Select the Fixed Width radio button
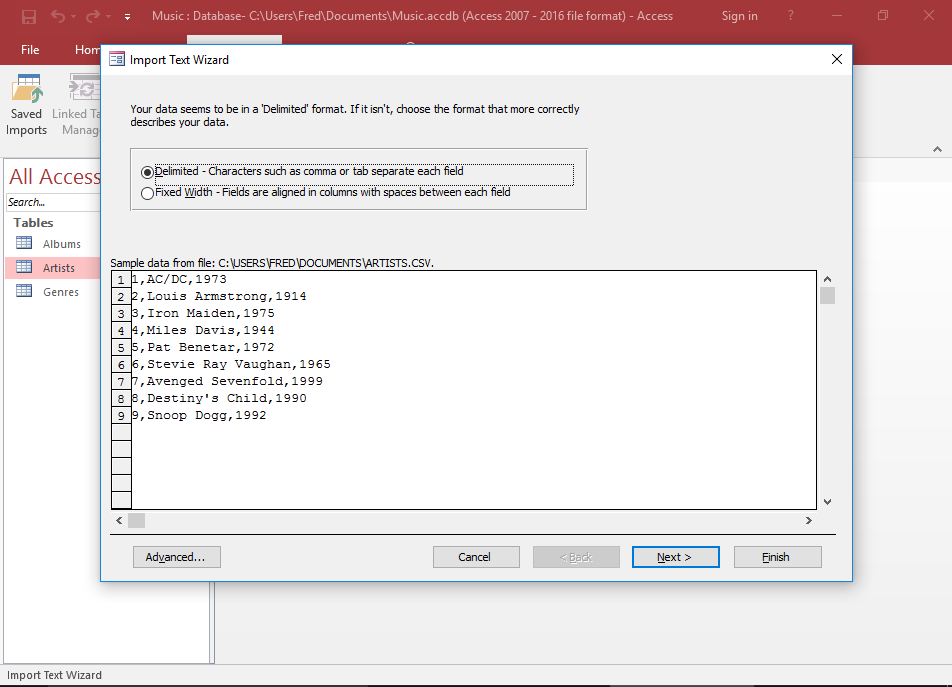The width and height of the screenshot is (952, 687). [147, 194]
